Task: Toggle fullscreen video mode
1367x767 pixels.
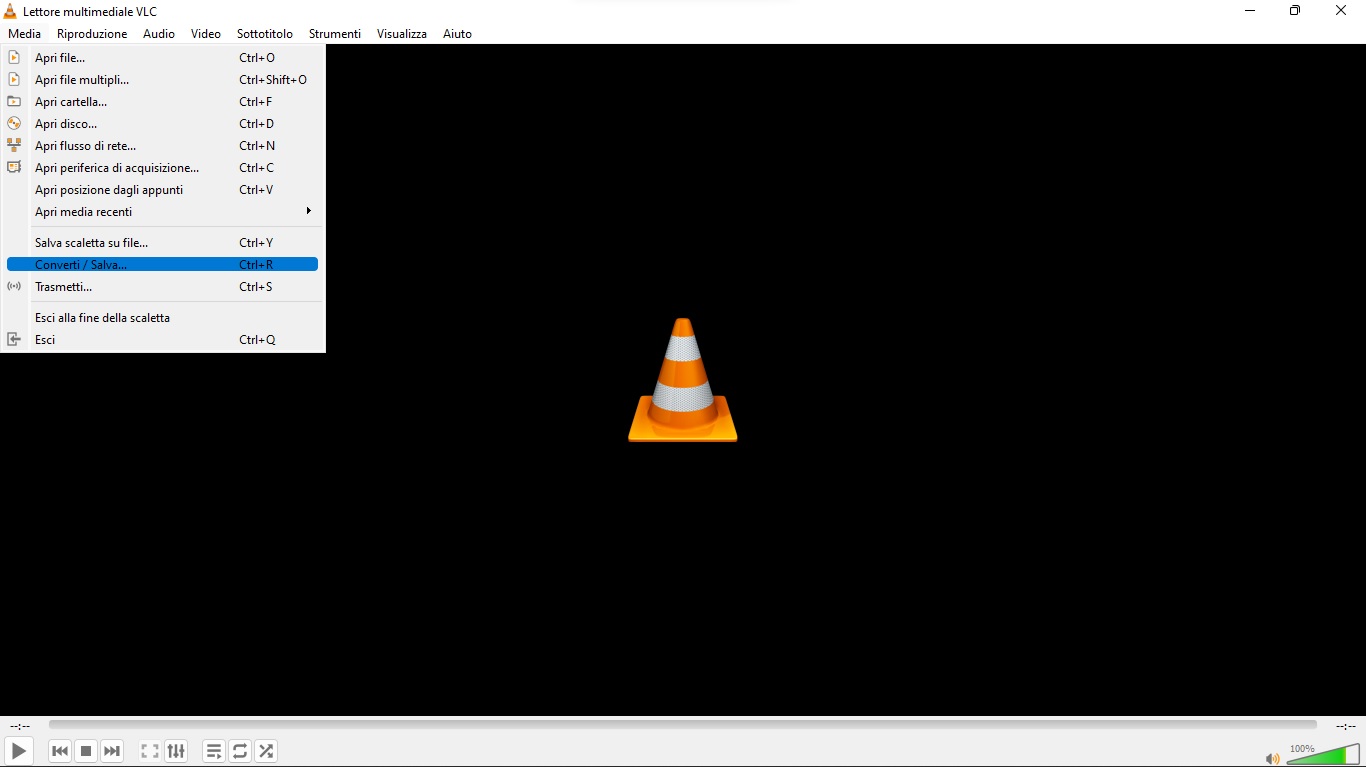Action: [x=149, y=751]
